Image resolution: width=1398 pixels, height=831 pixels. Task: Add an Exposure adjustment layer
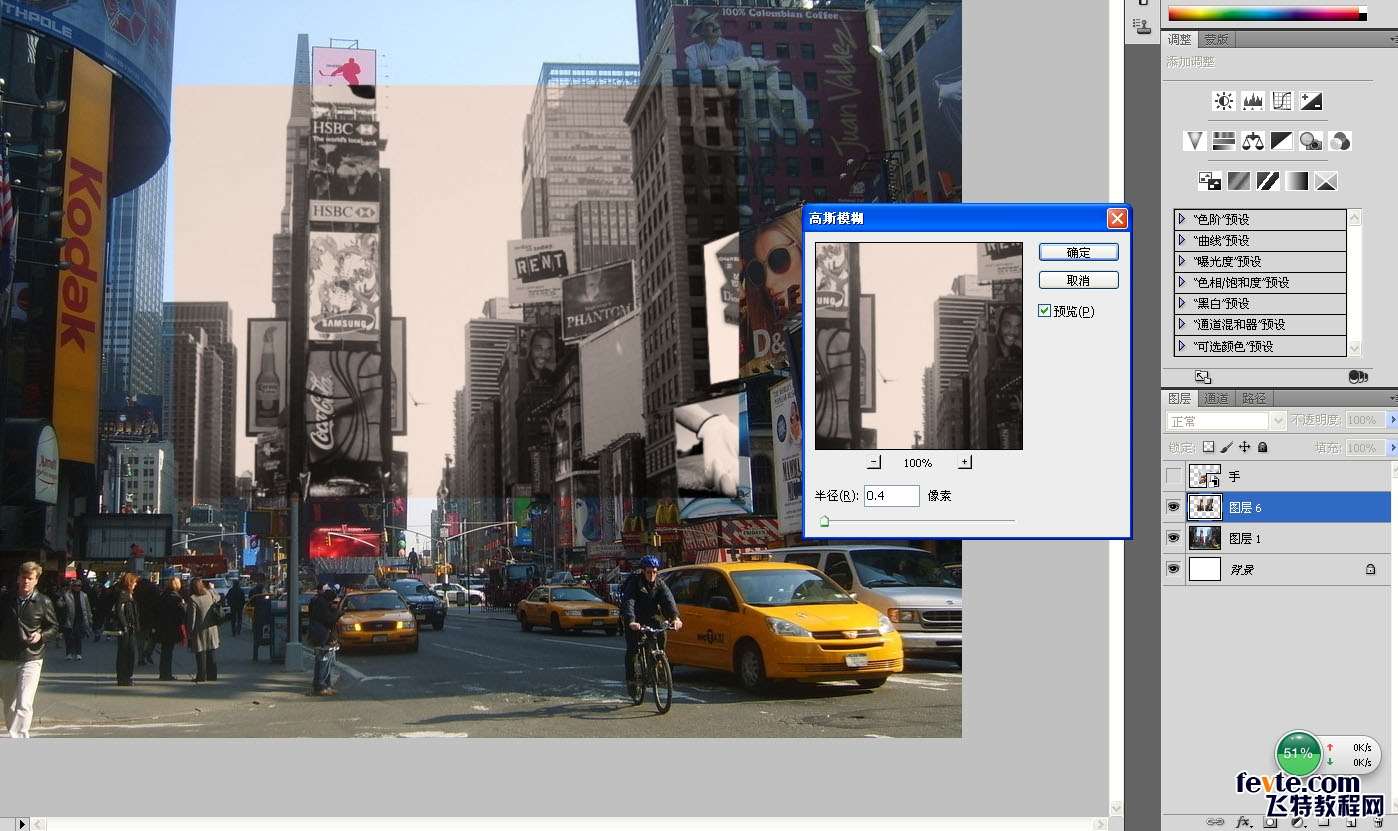1311,101
